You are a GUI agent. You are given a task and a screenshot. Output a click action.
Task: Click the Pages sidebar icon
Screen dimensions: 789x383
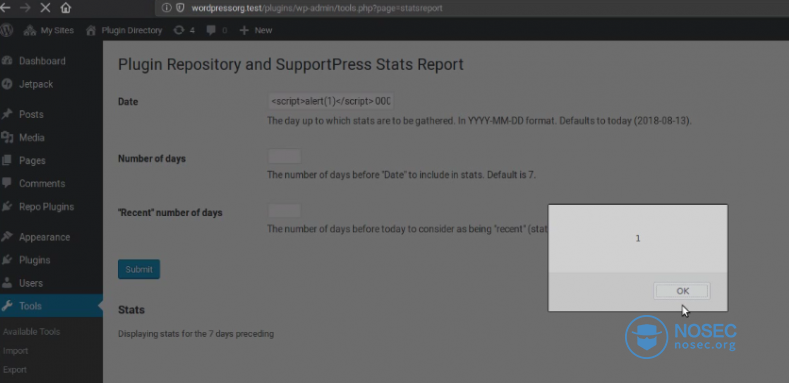7,161
